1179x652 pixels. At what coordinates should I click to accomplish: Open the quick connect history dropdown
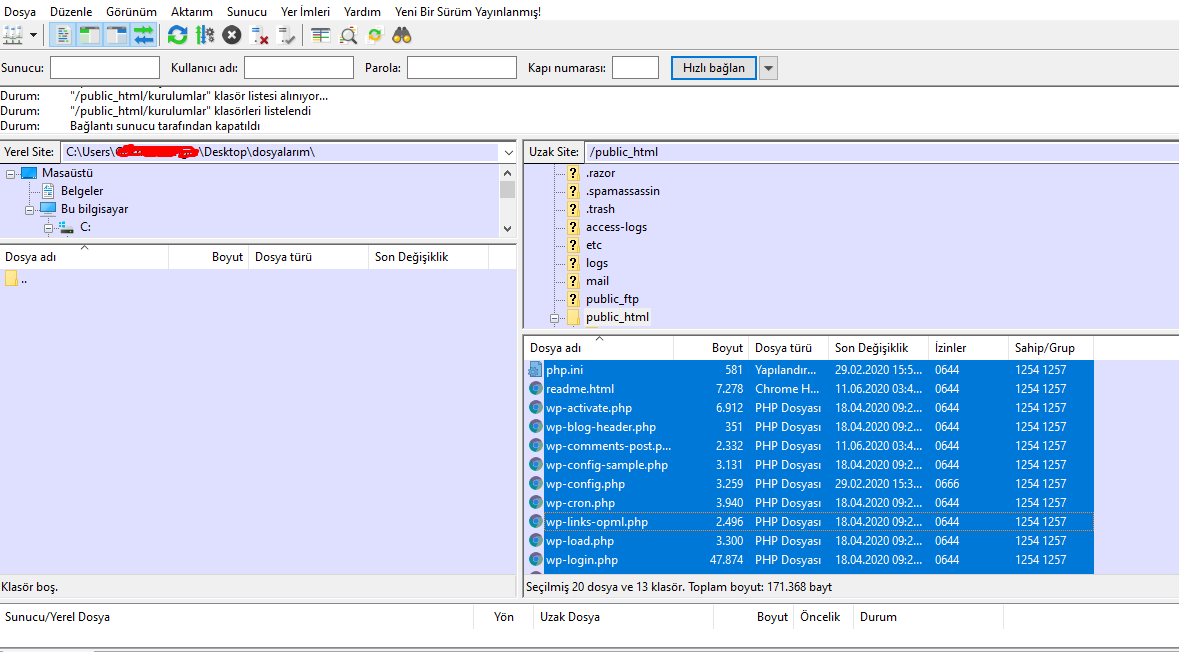[768, 68]
